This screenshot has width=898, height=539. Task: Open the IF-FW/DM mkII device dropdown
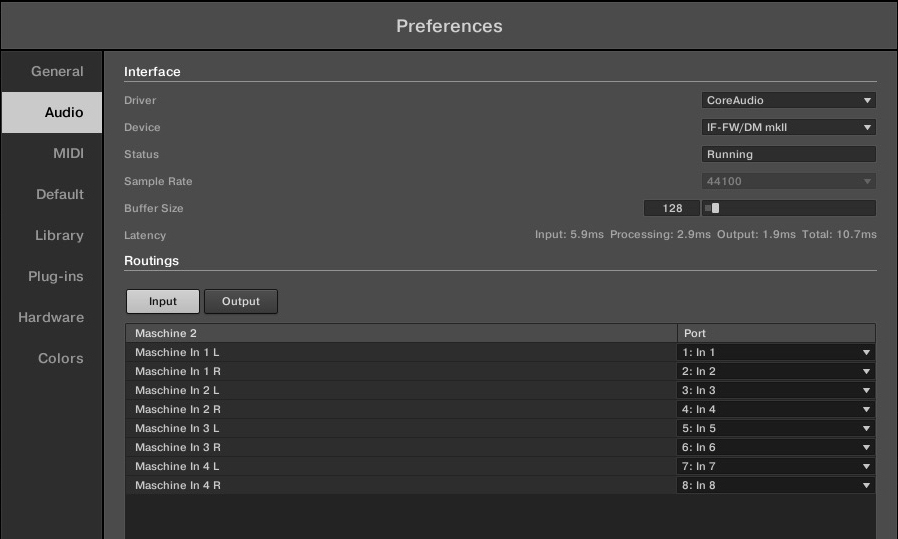789,127
